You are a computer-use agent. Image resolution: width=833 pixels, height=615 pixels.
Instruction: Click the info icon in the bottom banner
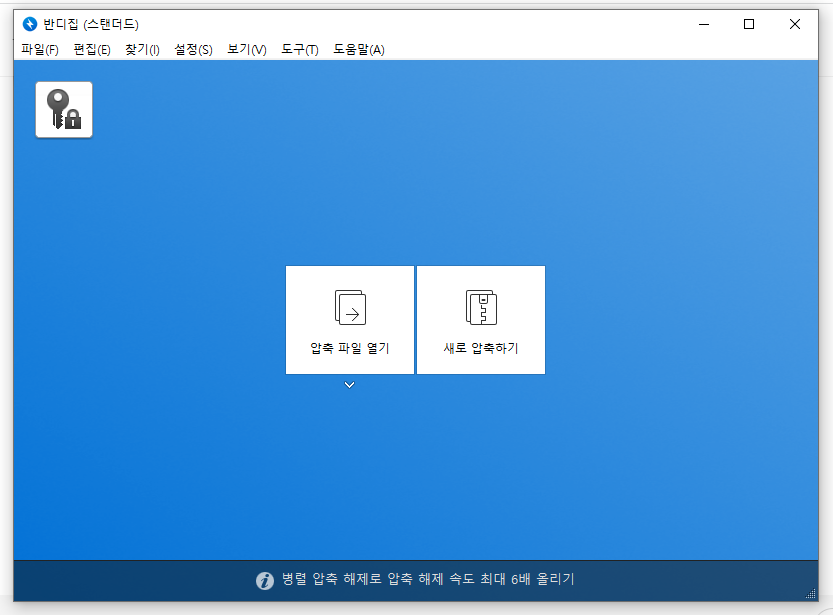coord(263,578)
